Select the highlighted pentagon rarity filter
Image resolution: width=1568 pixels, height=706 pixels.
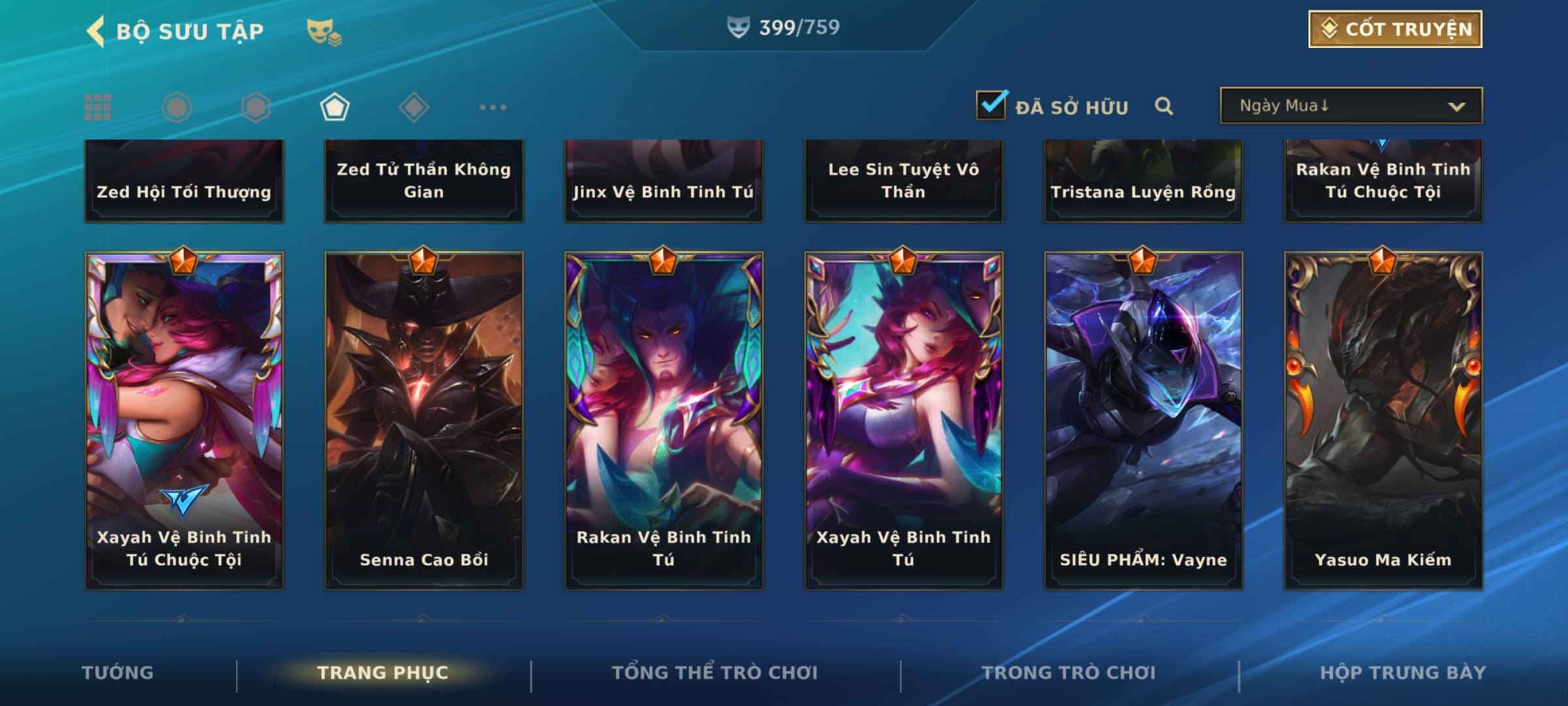(x=335, y=107)
